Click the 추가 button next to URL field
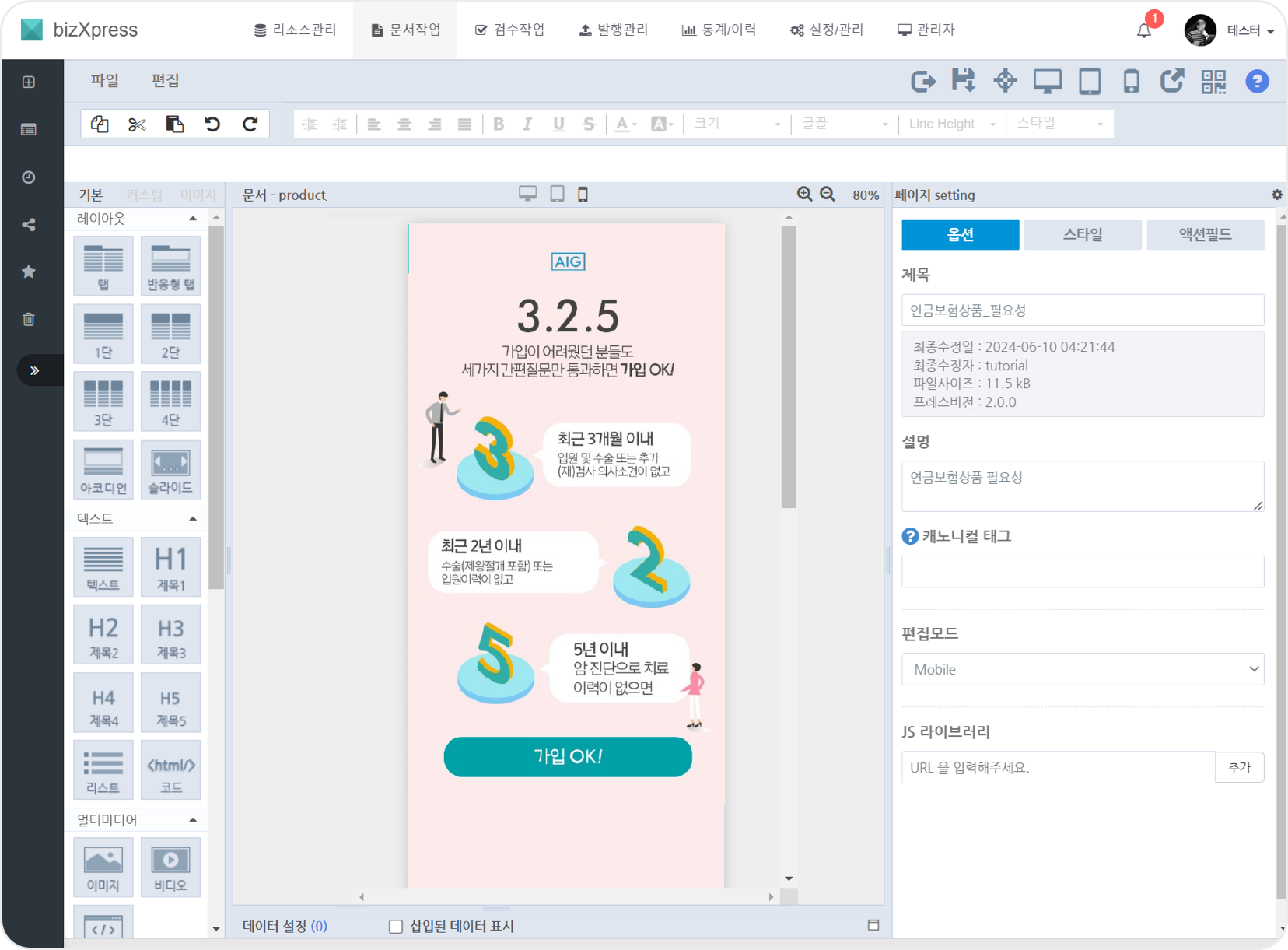The image size is (1288, 950). tap(1240, 767)
